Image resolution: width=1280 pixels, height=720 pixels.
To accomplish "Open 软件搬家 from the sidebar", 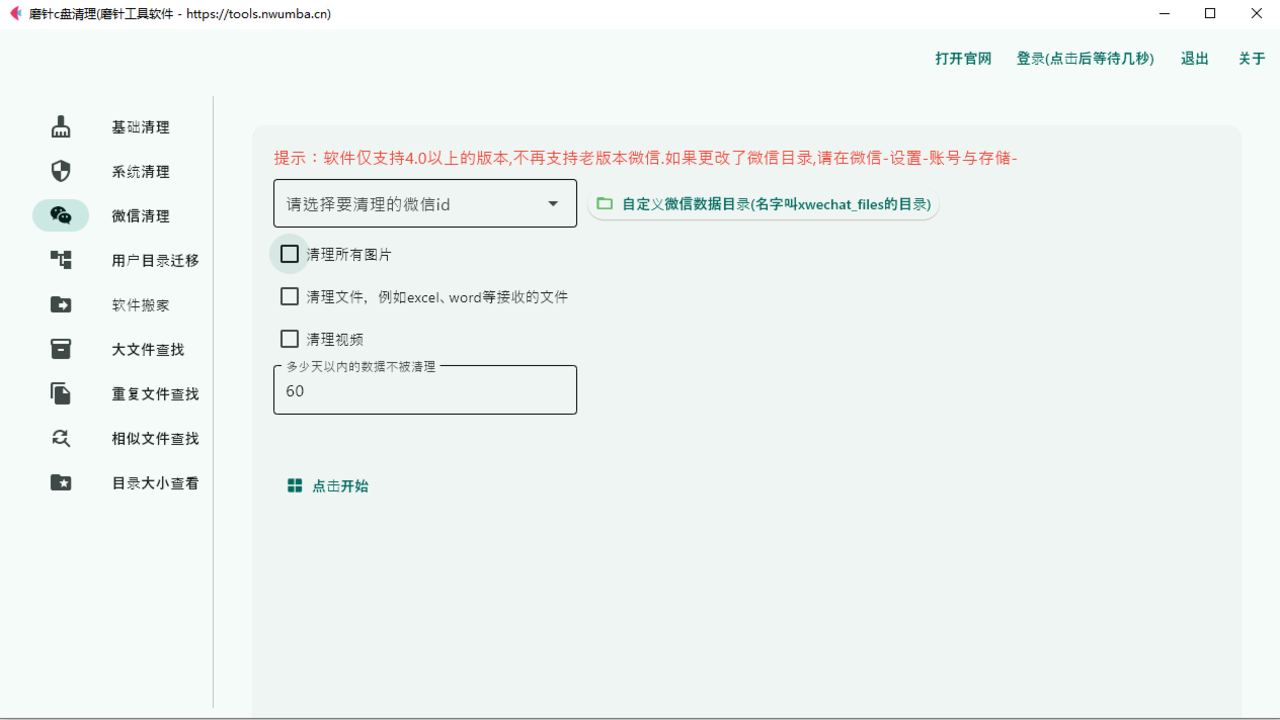I will (x=141, y=304).
